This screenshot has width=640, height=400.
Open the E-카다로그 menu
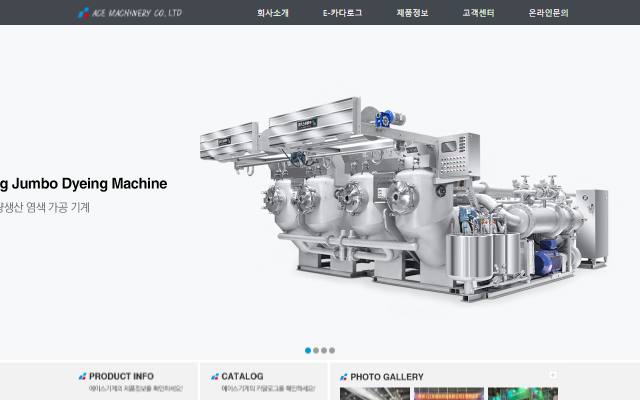342,13
